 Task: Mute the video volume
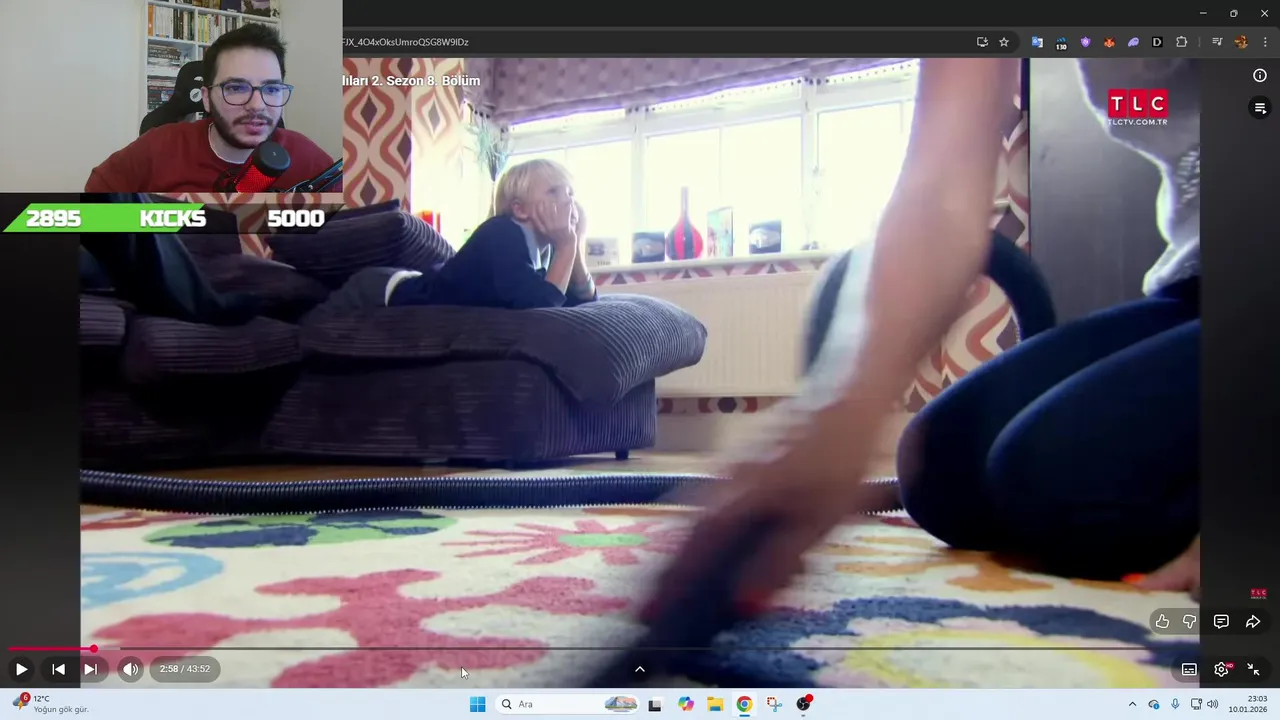pyautogui.click(x=130, y=669)
